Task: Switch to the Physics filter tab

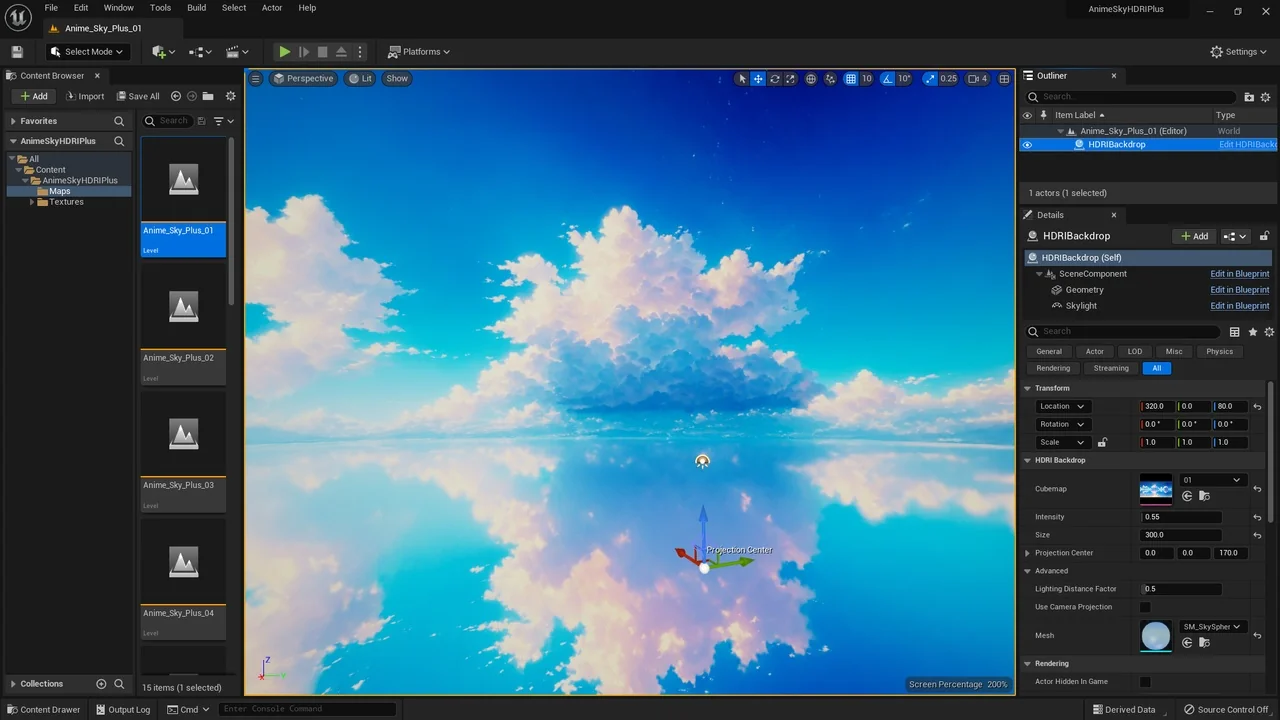Action: (1219, 352)
